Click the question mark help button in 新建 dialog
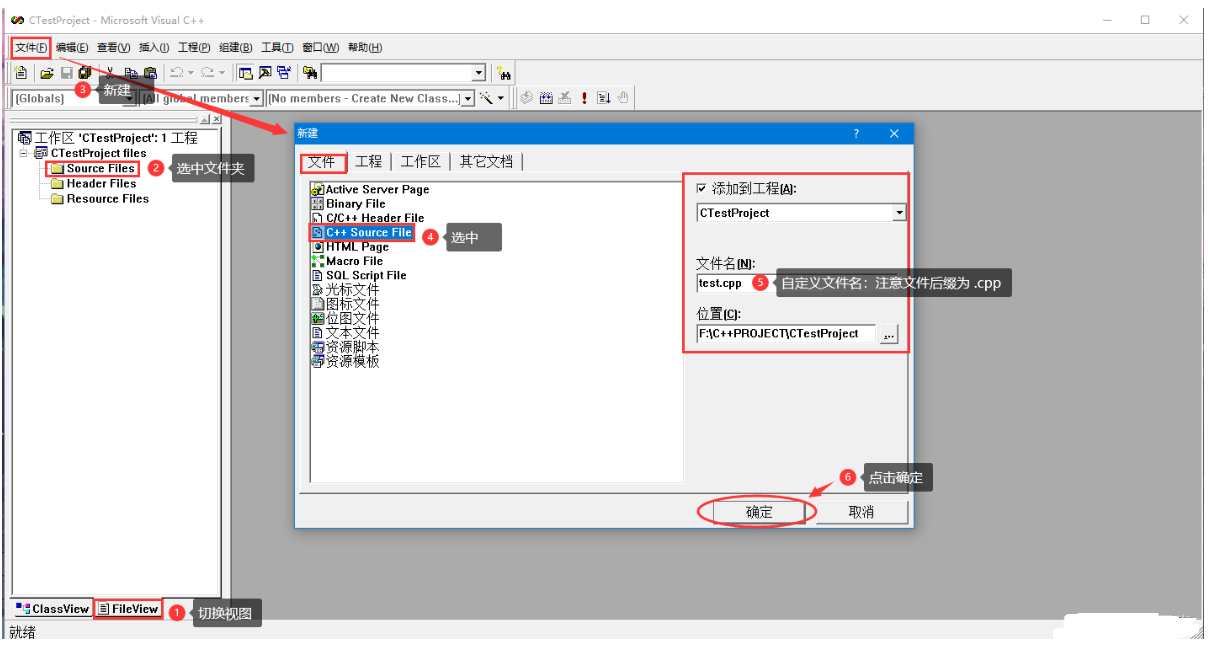The width and height of the screenshot is (1208, 645). click(856, 133)
